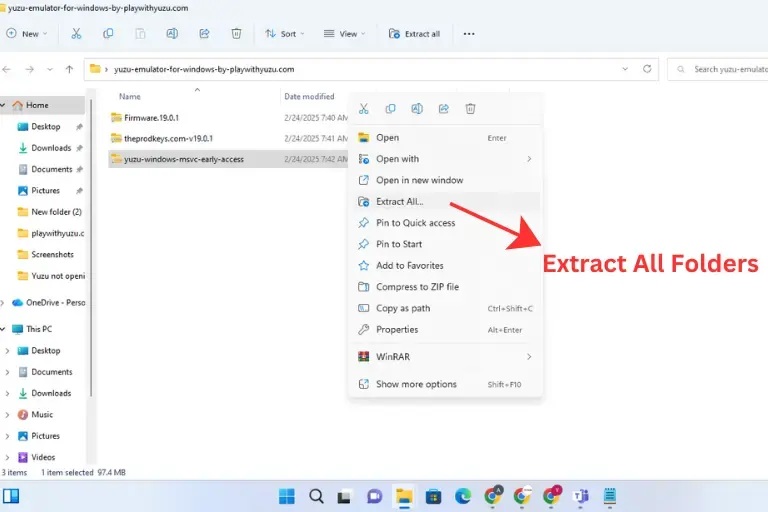Open Microsoft Edge from the taskbar
Screen dimensions: 768x512
pos(463,496)
